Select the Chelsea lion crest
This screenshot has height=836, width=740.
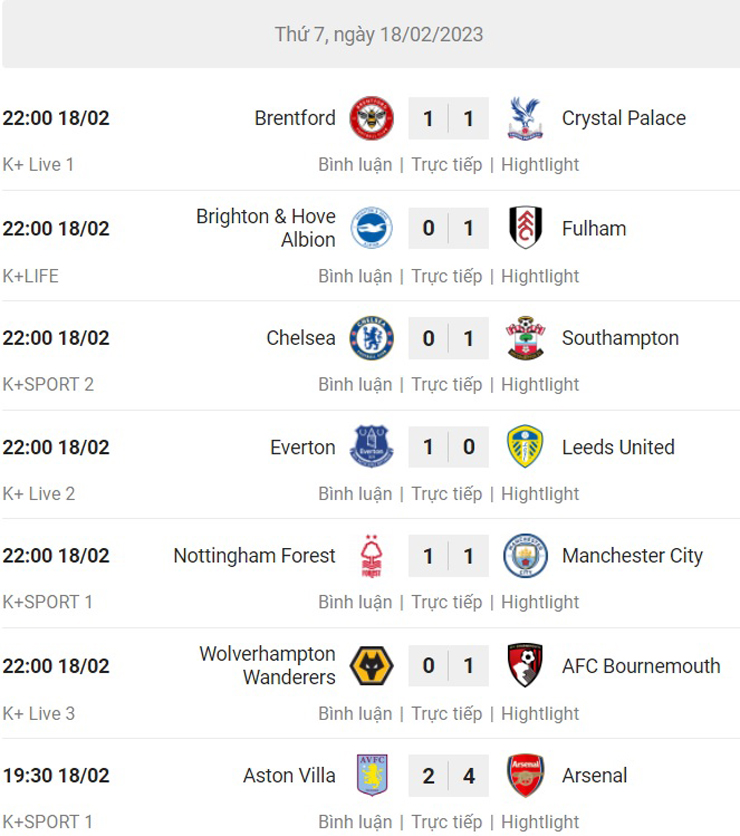pos(372,338)
